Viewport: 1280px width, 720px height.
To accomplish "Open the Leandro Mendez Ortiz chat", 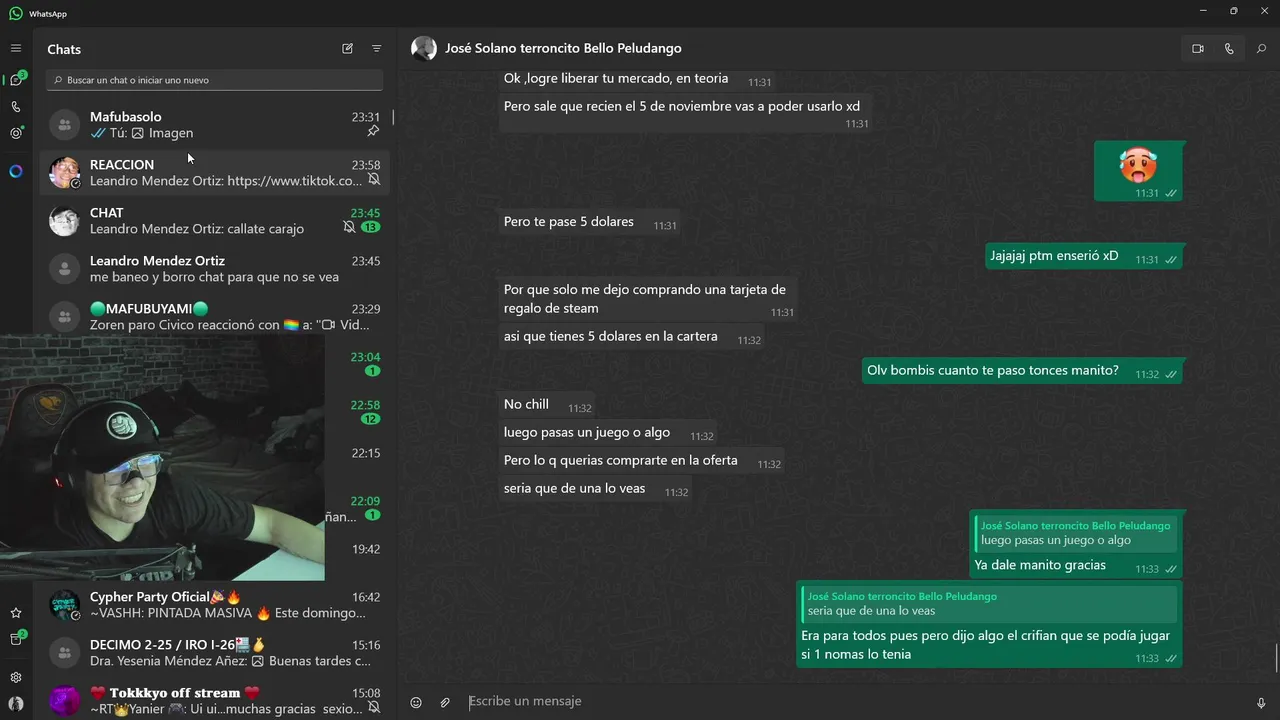I will pyautogui.click(x=215, y=268).
